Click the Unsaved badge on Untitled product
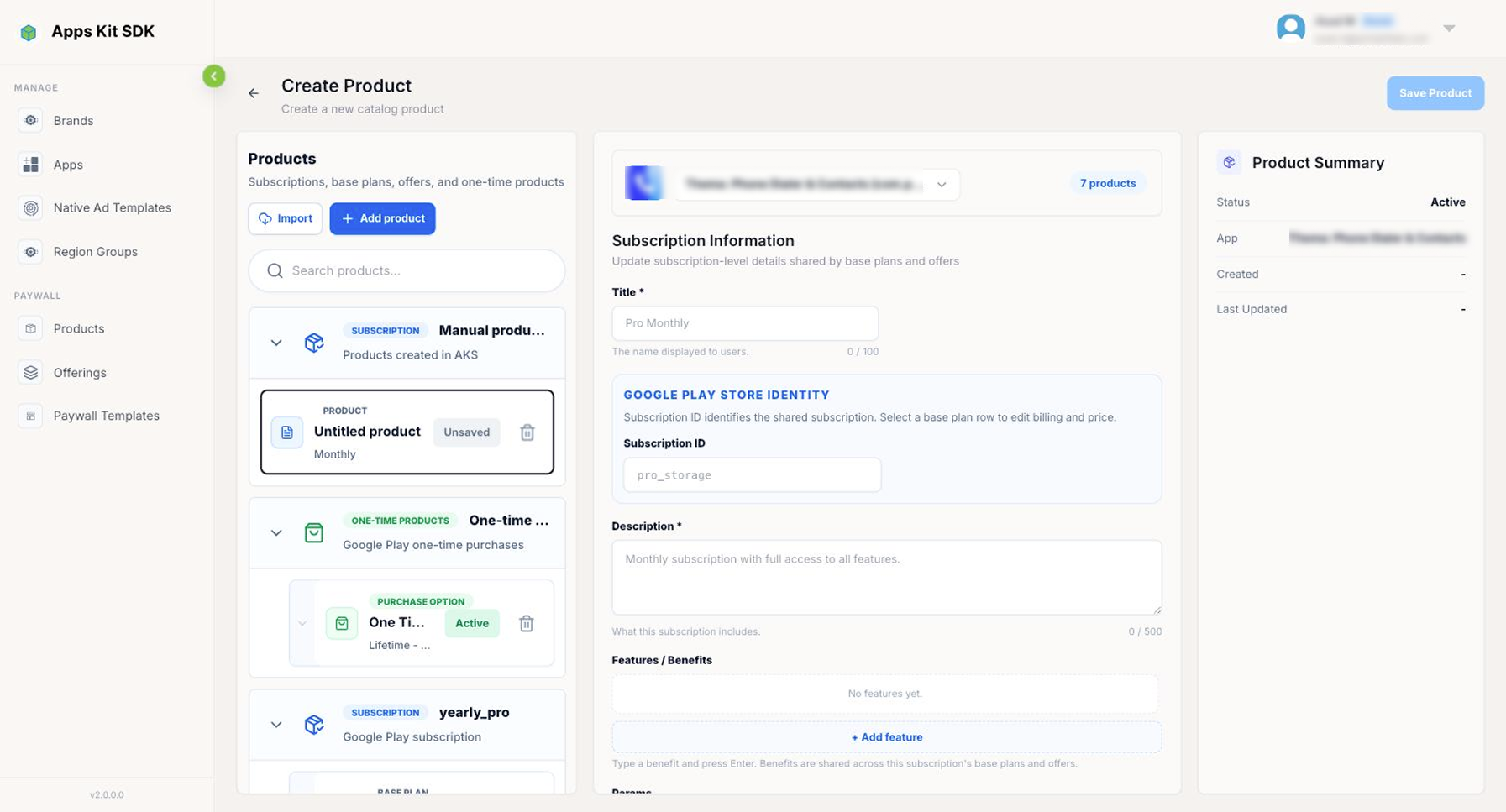This screenshot has height=812, width=1506. [x=466, y=432]
